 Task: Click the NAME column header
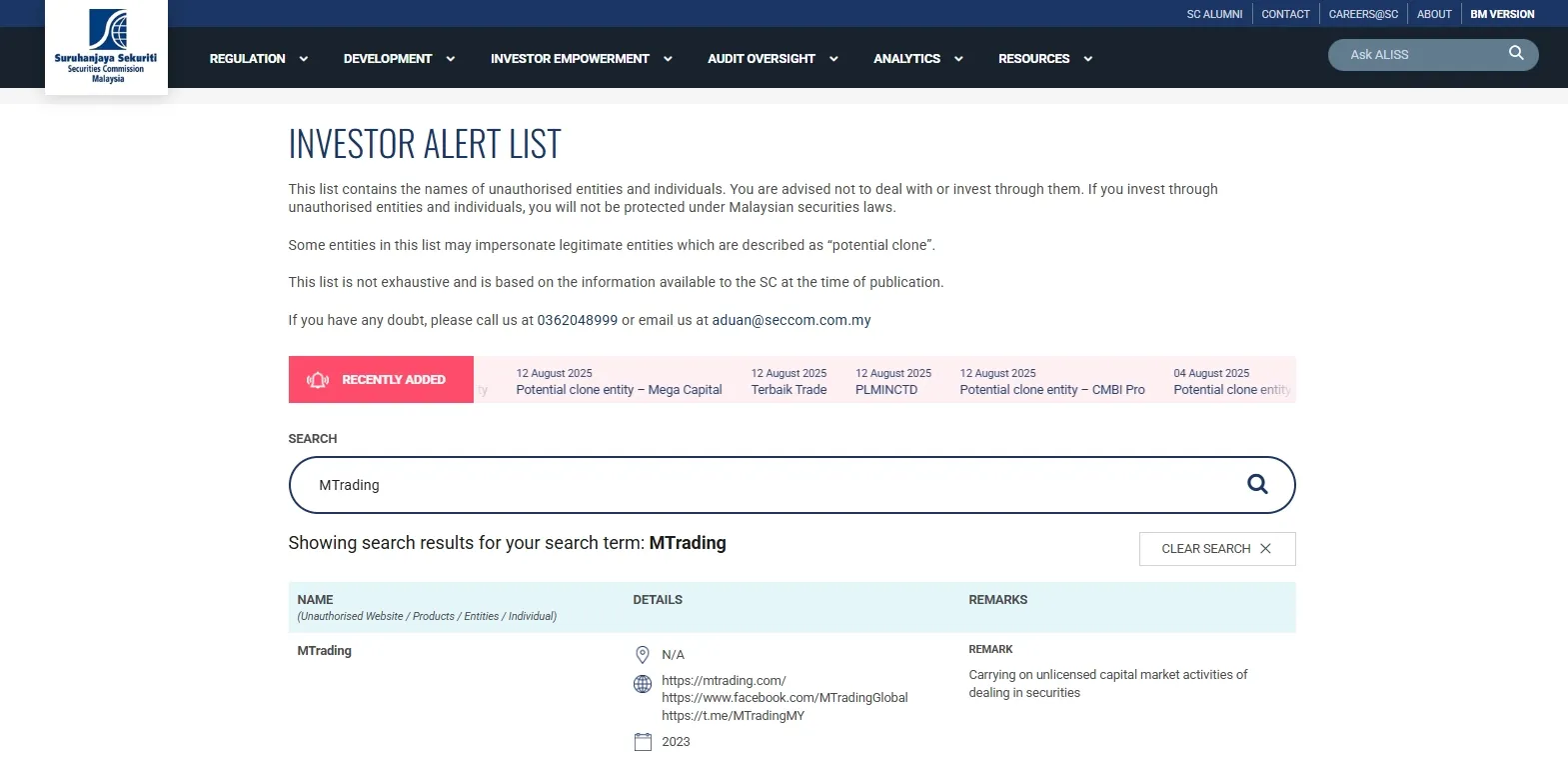[315, 600]
